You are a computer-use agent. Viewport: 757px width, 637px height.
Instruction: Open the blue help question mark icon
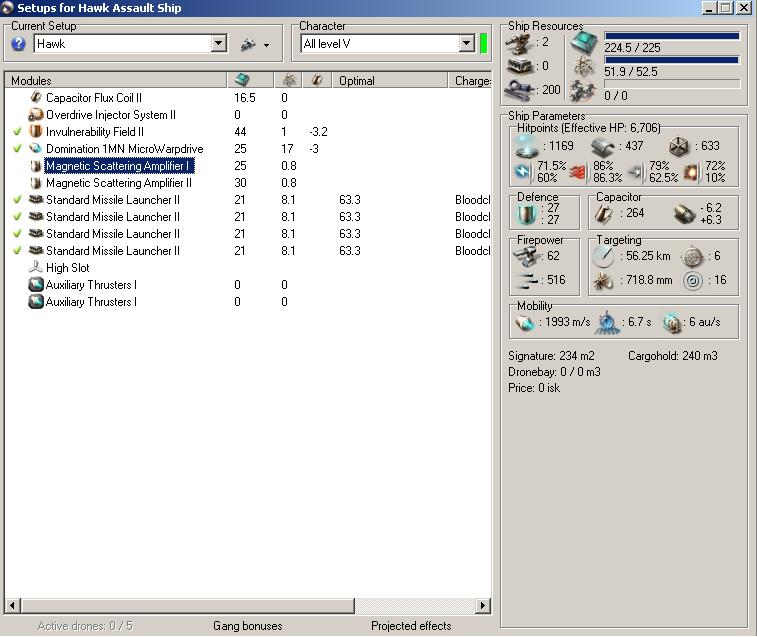(x=18, y=44)
